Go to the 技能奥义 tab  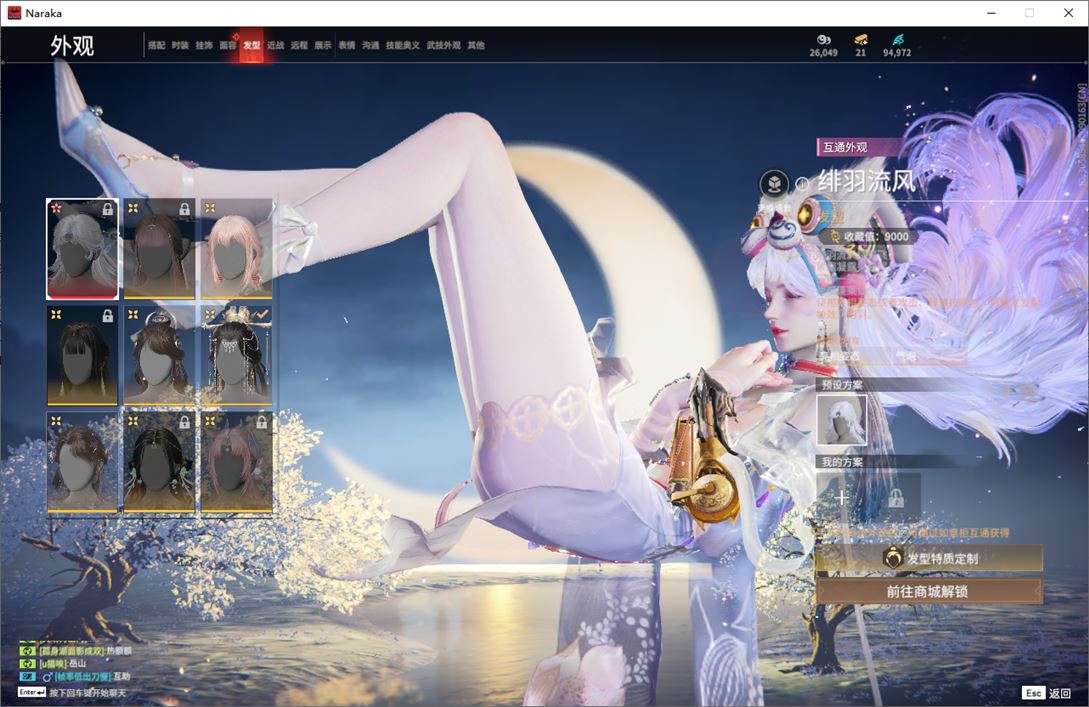403,45
